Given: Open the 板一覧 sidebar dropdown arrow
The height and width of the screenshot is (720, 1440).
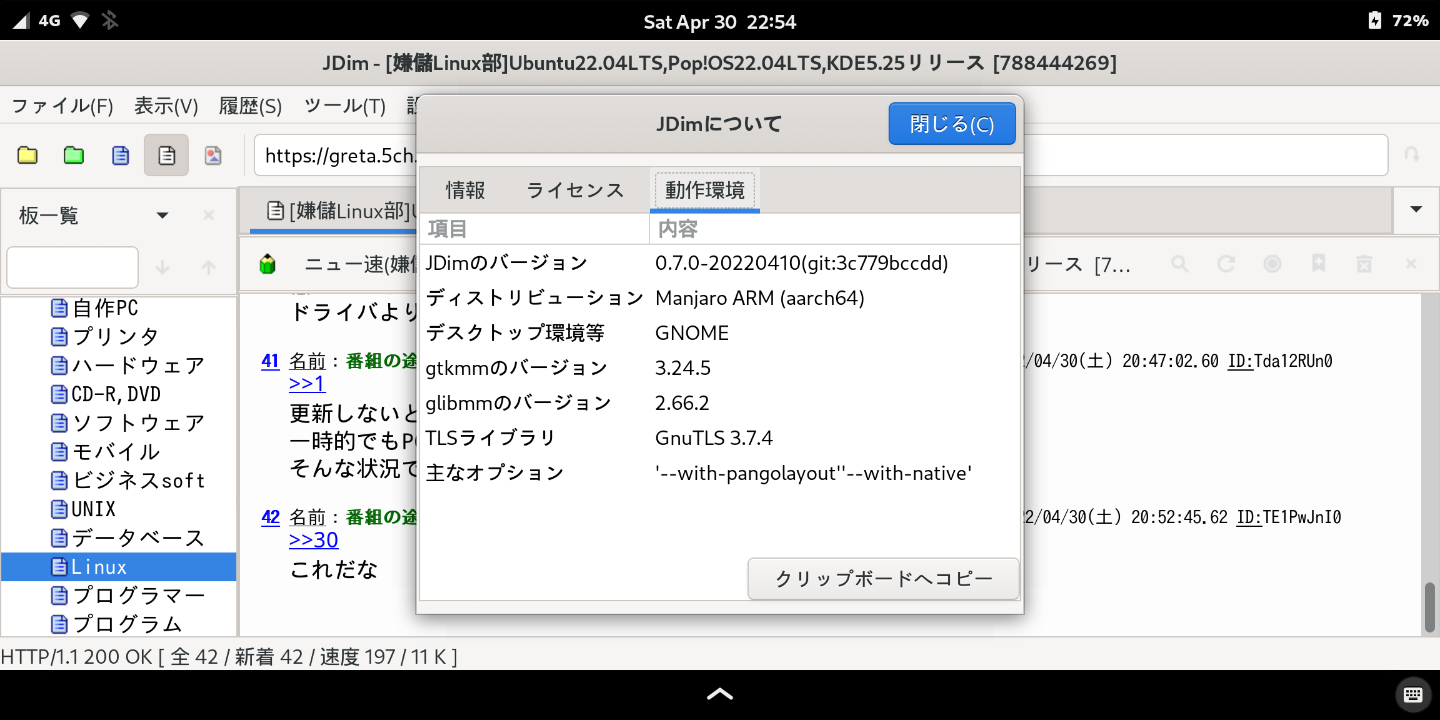Looking at the screenshot, I should (162, 215).
